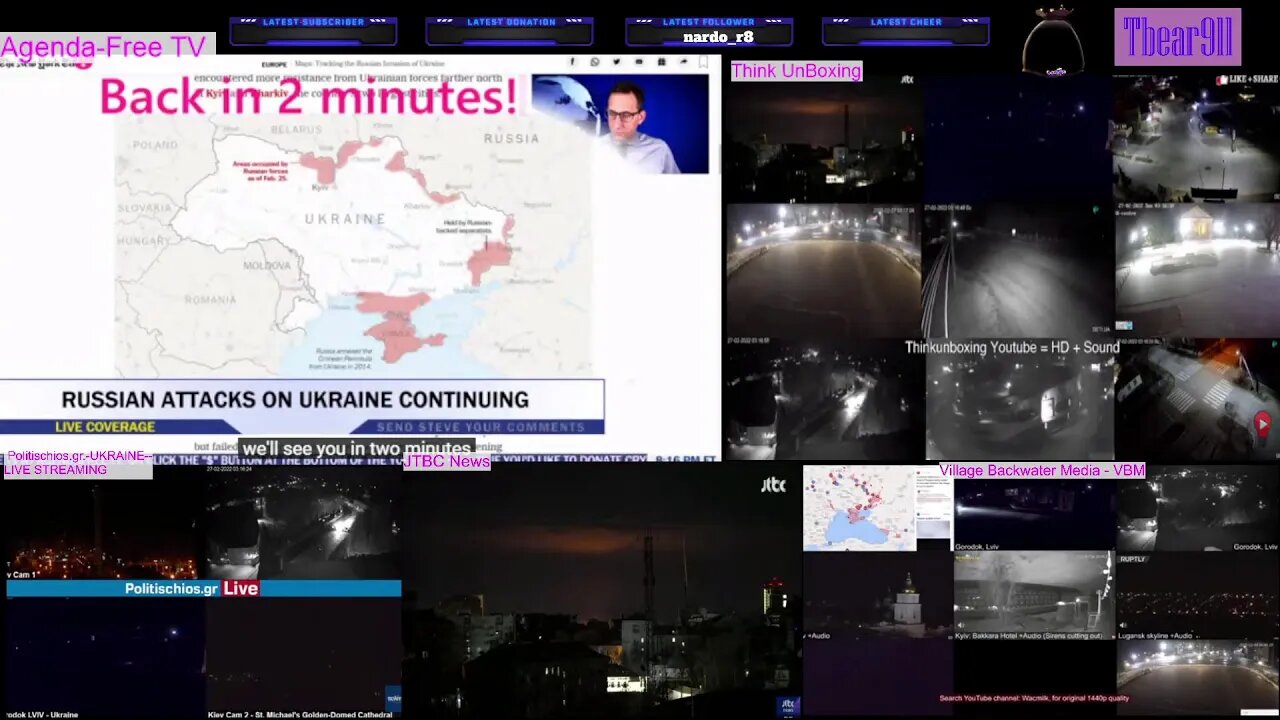This screenshot has height=720, width=1280.
Task: Click the blue Politischios.gr Live banner
Action: pyautogui.click(x=203, y=588)
